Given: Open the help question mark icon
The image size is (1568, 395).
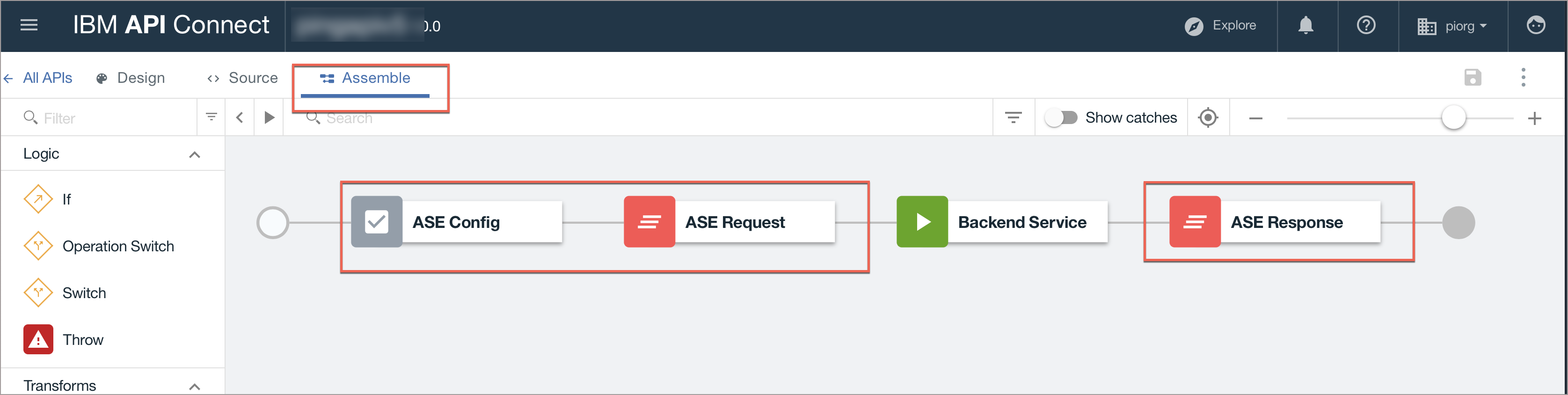Looking at the screenshot, I should point(1366,25).
